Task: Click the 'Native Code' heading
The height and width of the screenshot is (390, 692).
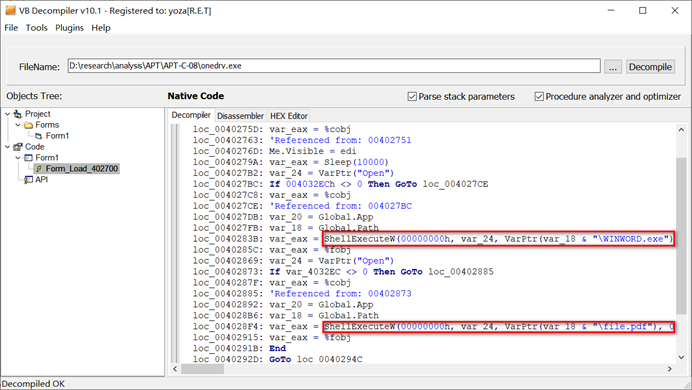Action: 196,96
